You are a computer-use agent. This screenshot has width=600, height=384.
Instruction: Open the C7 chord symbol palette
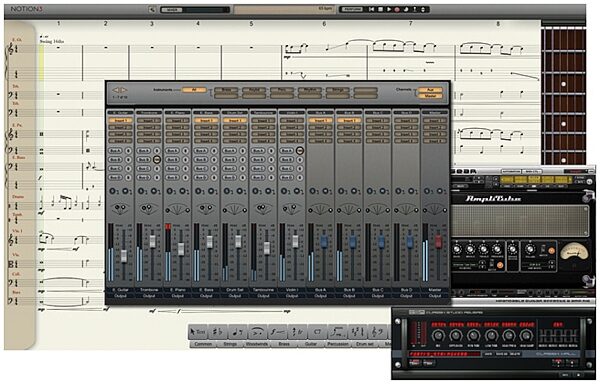coord(317,332)
